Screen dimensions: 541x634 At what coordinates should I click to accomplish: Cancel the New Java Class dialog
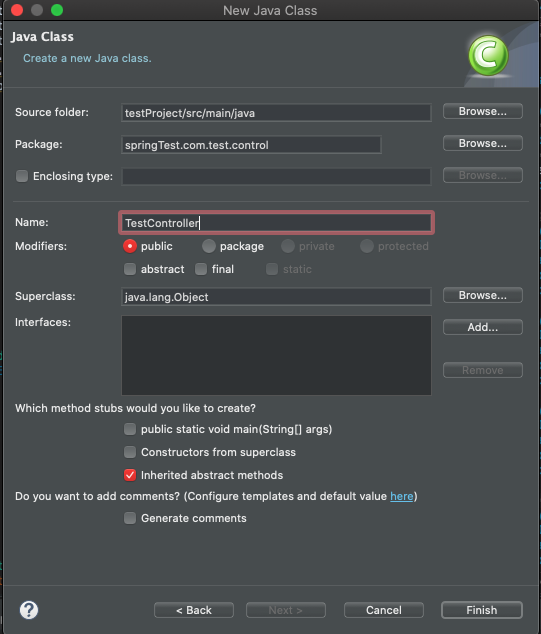pos(384,610)
